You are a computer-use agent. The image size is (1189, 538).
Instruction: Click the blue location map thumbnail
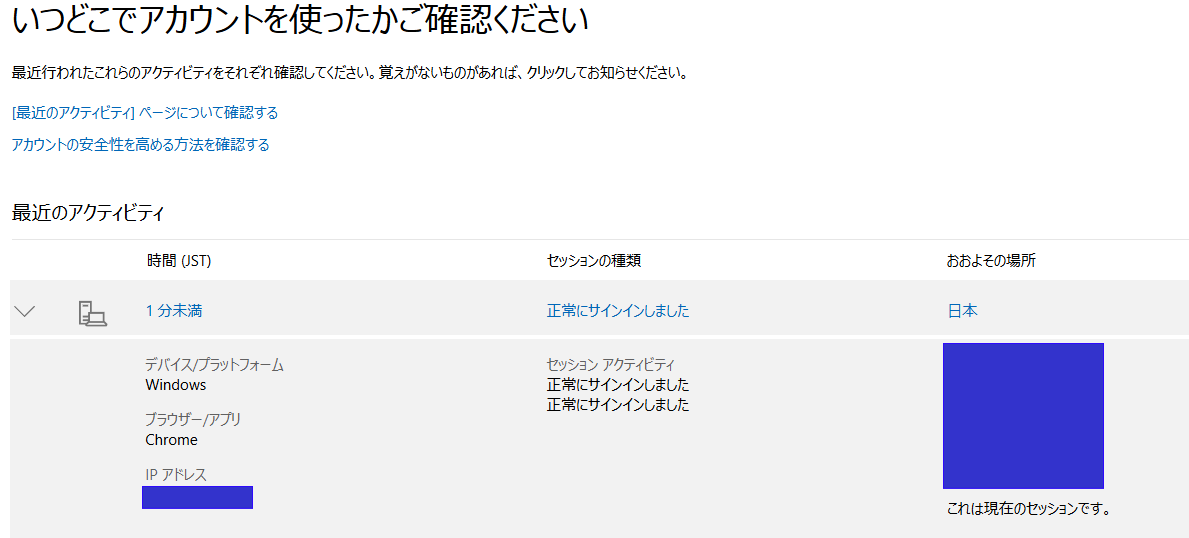(x=1023, y=416)
